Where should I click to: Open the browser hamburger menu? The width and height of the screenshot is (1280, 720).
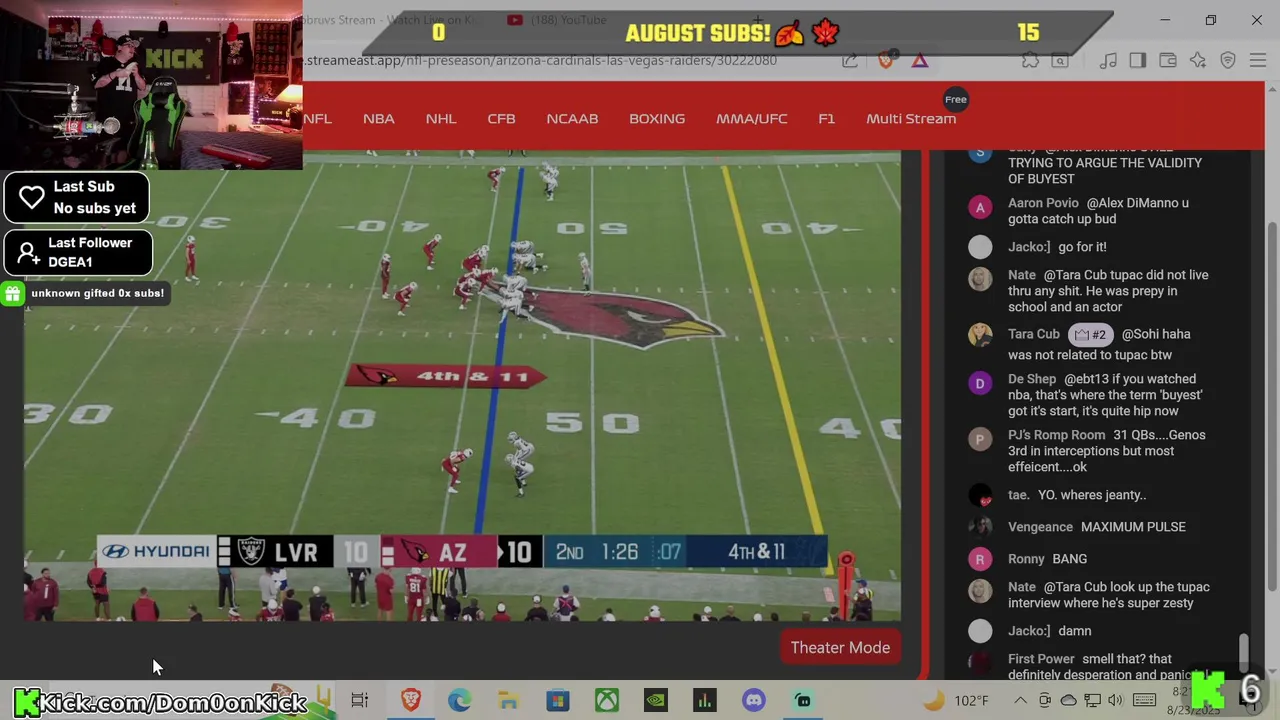1257,61
